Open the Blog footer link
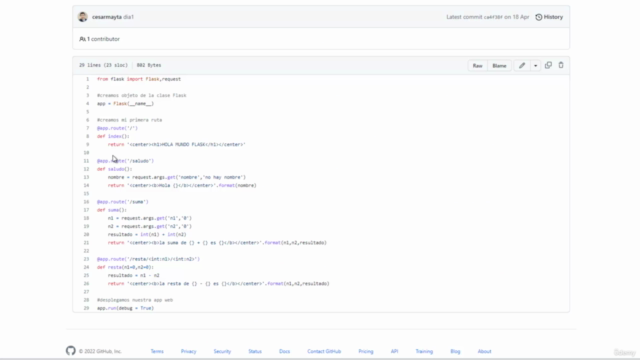This screenshot has width=640, height=360. point(455,351)
